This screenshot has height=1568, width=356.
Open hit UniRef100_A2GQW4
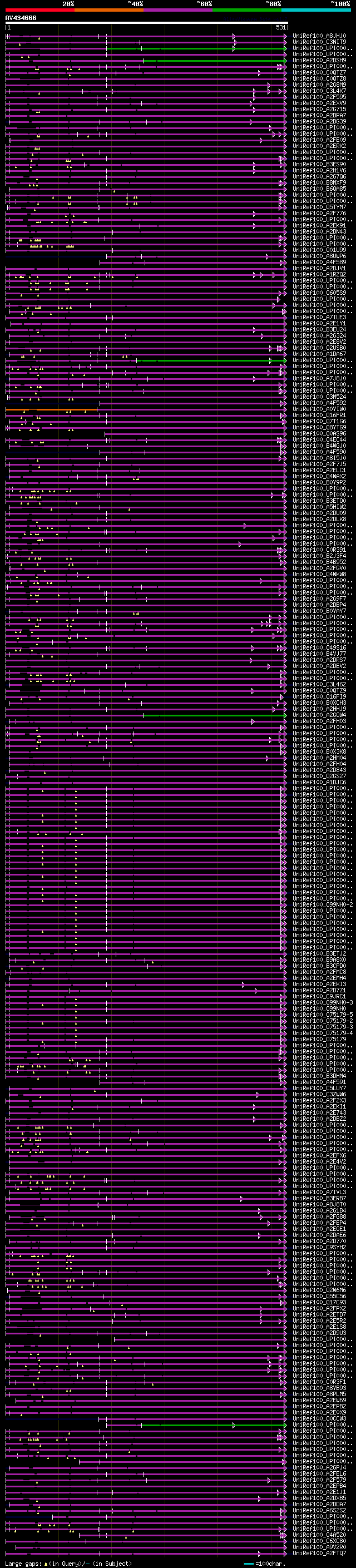pyautogui.click(x=319, y=715)
